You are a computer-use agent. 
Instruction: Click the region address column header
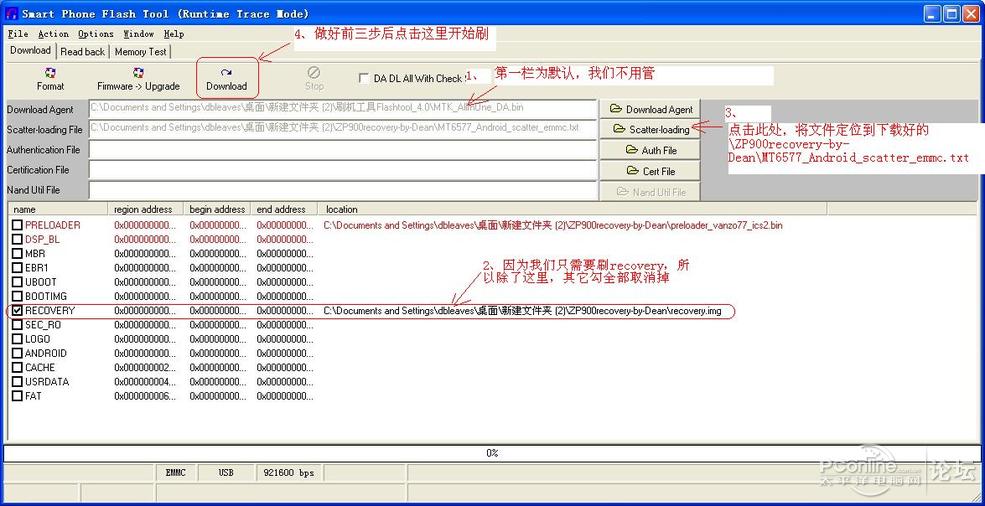coord(146,209)
